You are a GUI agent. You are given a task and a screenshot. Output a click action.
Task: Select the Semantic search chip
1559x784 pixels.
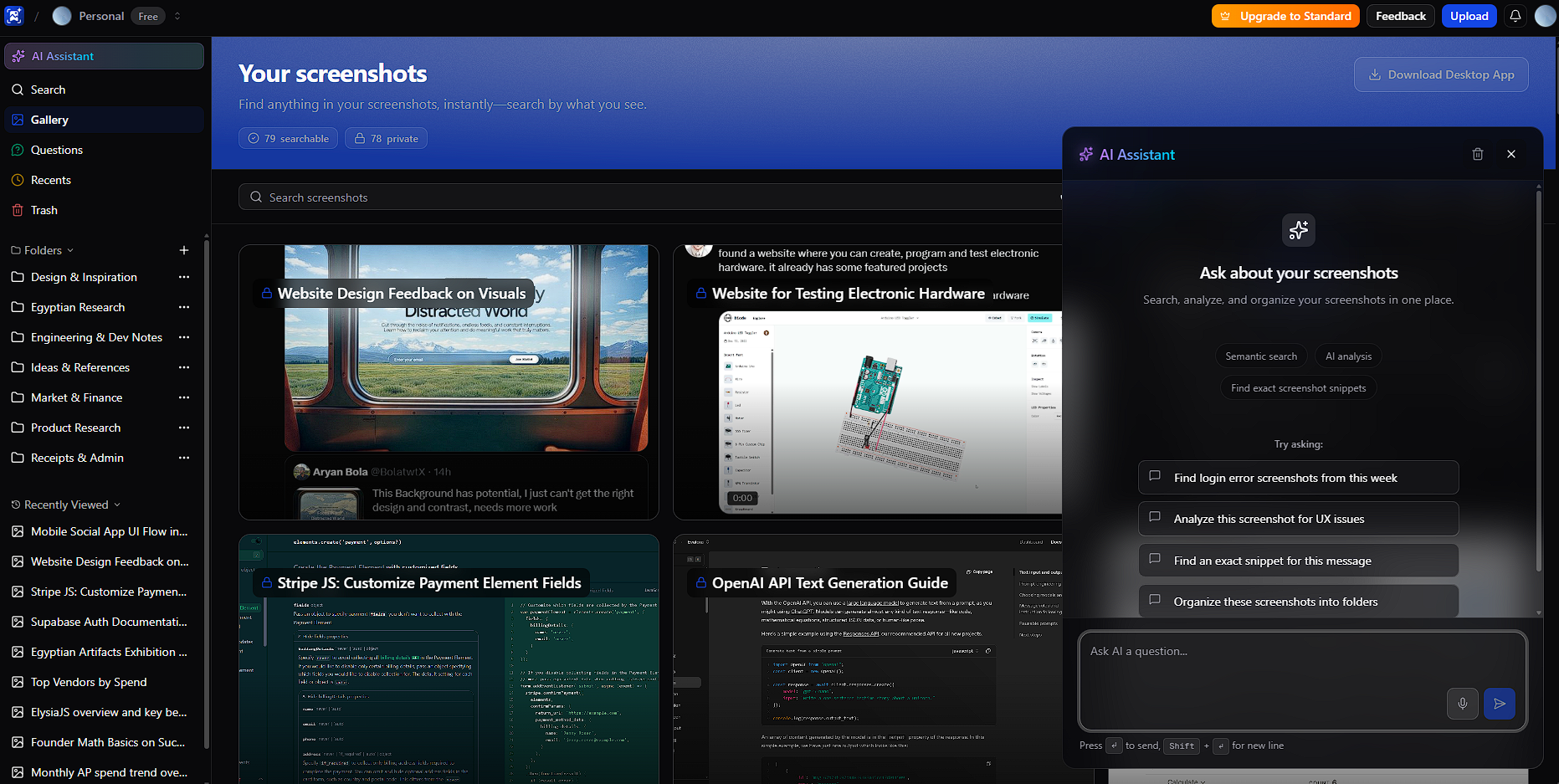tap(1260, 356)
